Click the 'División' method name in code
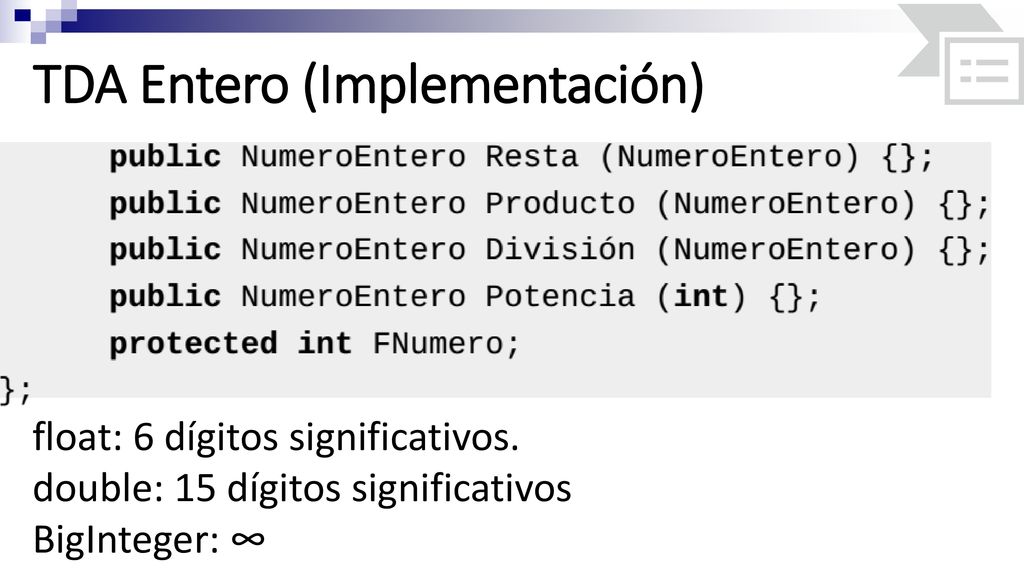The image size is (1024, 576). coord(560,250)
